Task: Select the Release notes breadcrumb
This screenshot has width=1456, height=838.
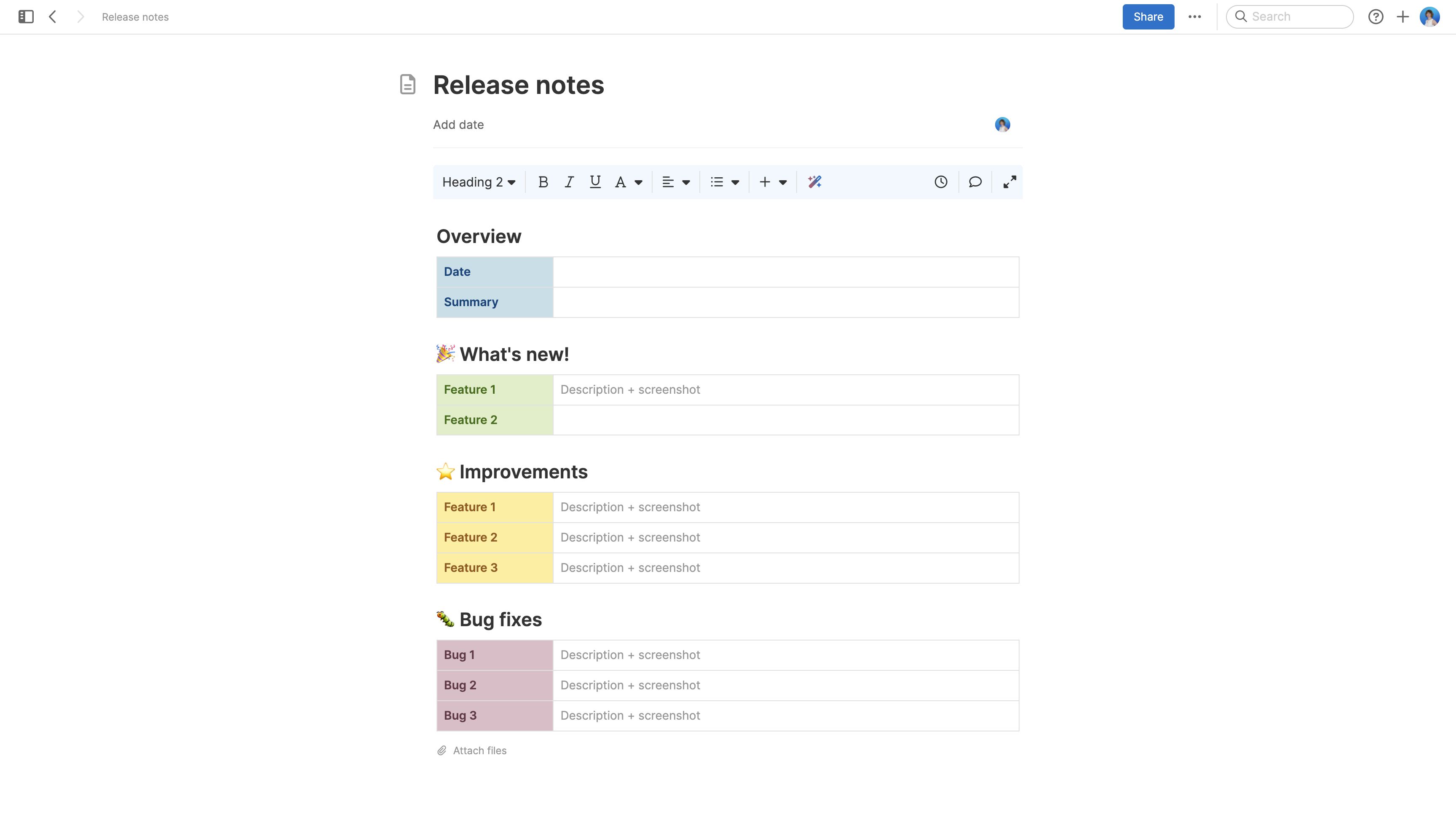Action: (135, 17)
